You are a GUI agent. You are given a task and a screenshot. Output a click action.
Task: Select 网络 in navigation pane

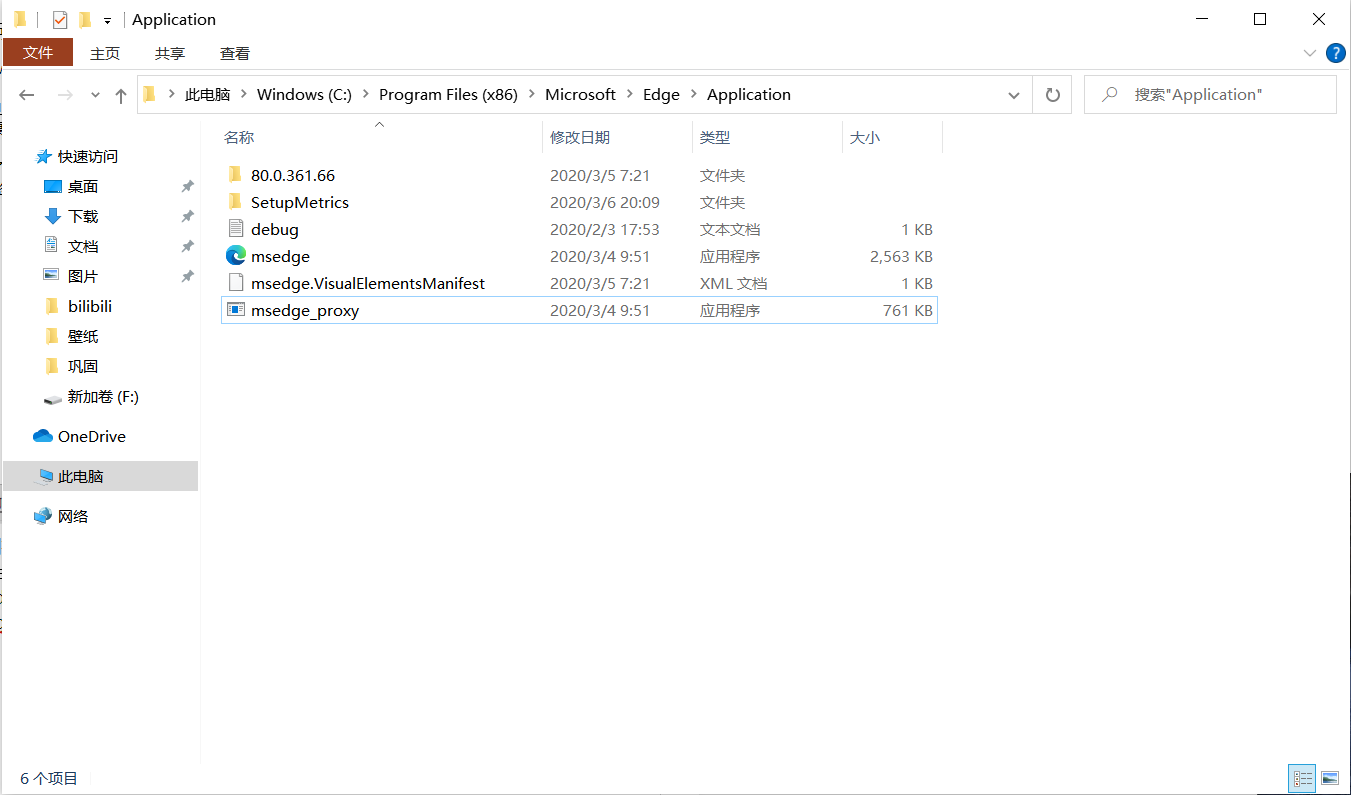tap(73, 517)
